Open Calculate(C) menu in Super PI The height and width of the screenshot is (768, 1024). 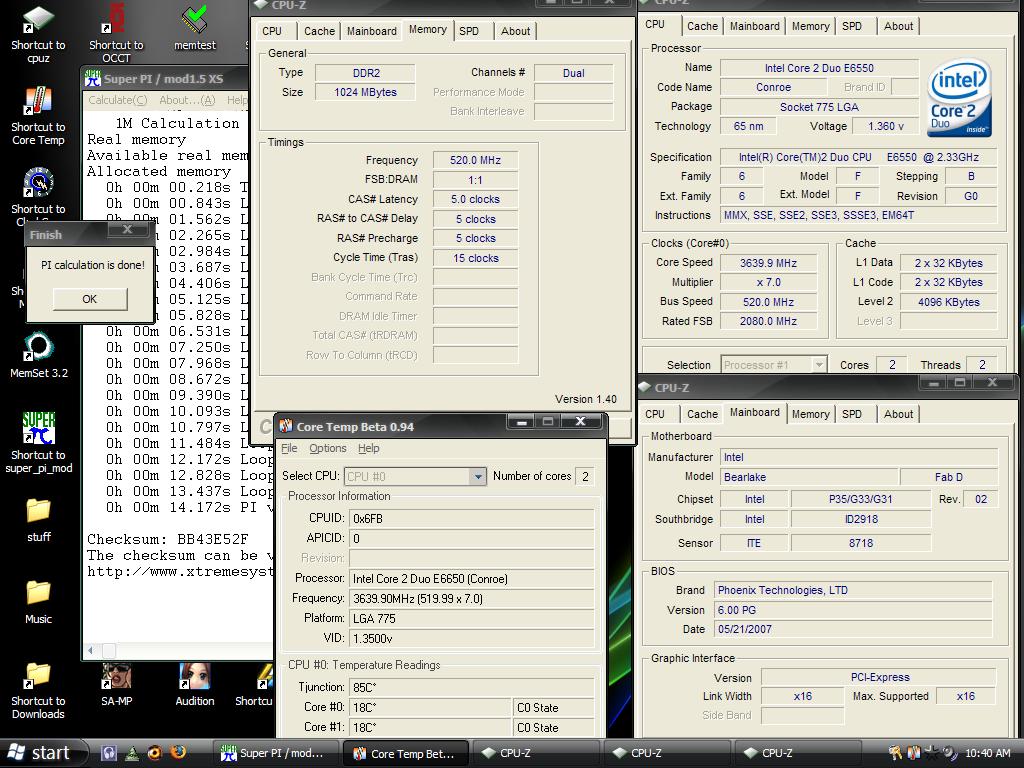coord(118,100)
